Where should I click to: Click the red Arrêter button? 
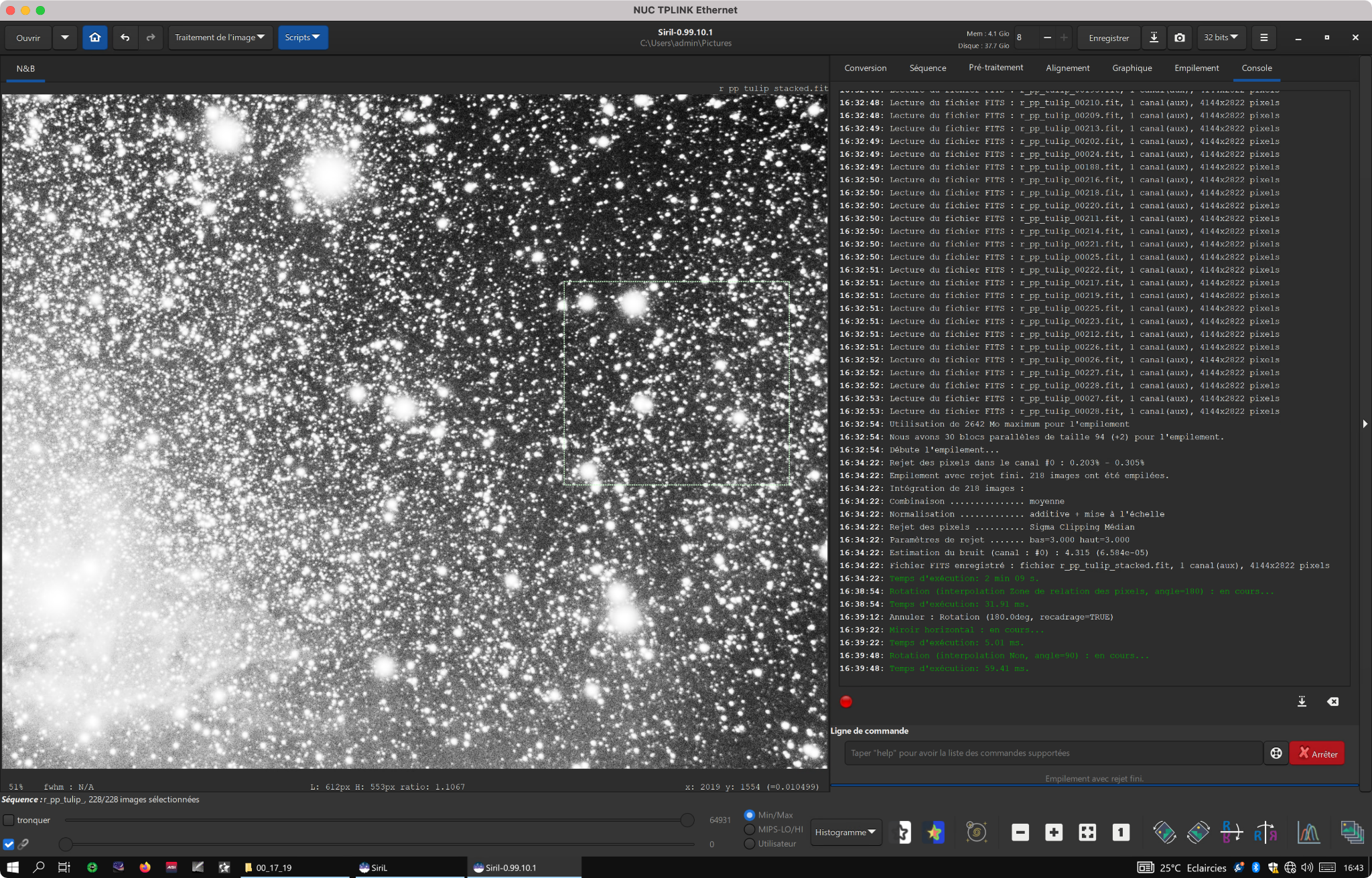click(x=1318, y=753)
